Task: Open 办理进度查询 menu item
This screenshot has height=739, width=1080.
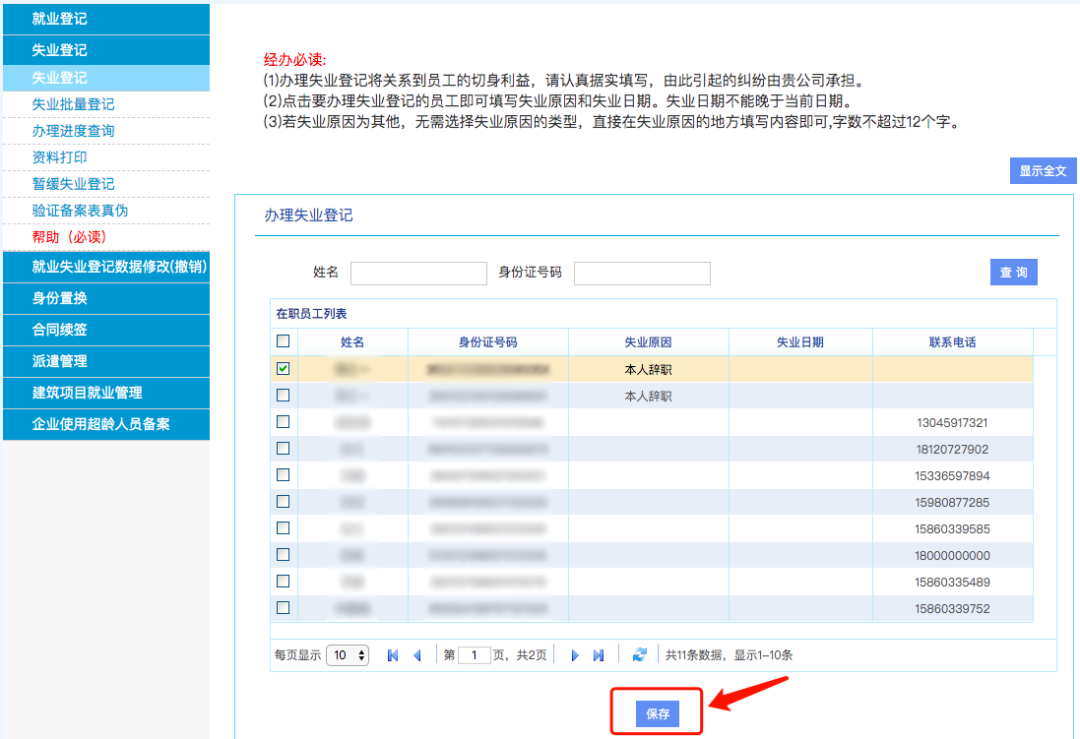Action: tap(73, 131)
